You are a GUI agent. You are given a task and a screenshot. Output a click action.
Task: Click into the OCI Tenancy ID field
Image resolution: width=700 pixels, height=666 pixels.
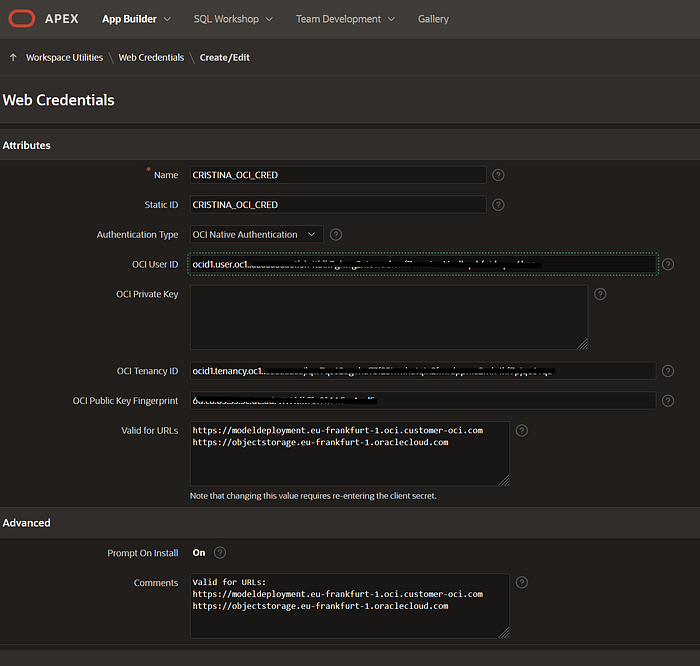423,371
